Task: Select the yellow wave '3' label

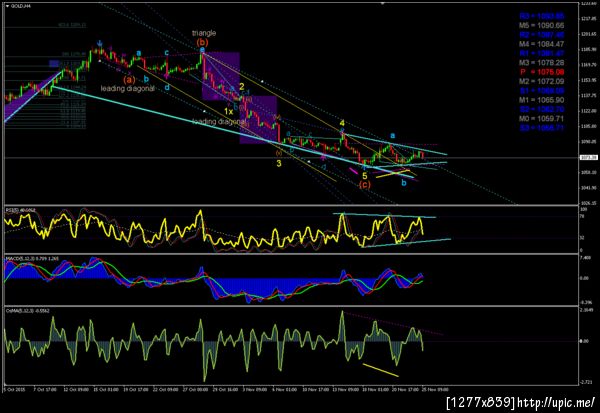Action: coord(279,163)
